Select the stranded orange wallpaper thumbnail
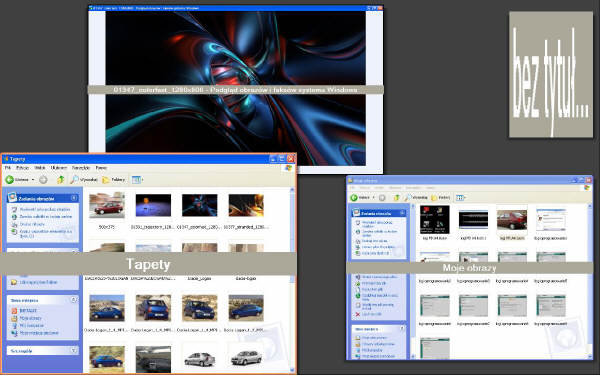The height and width of the screenshot is (375, 600). (x=246, y=206)
